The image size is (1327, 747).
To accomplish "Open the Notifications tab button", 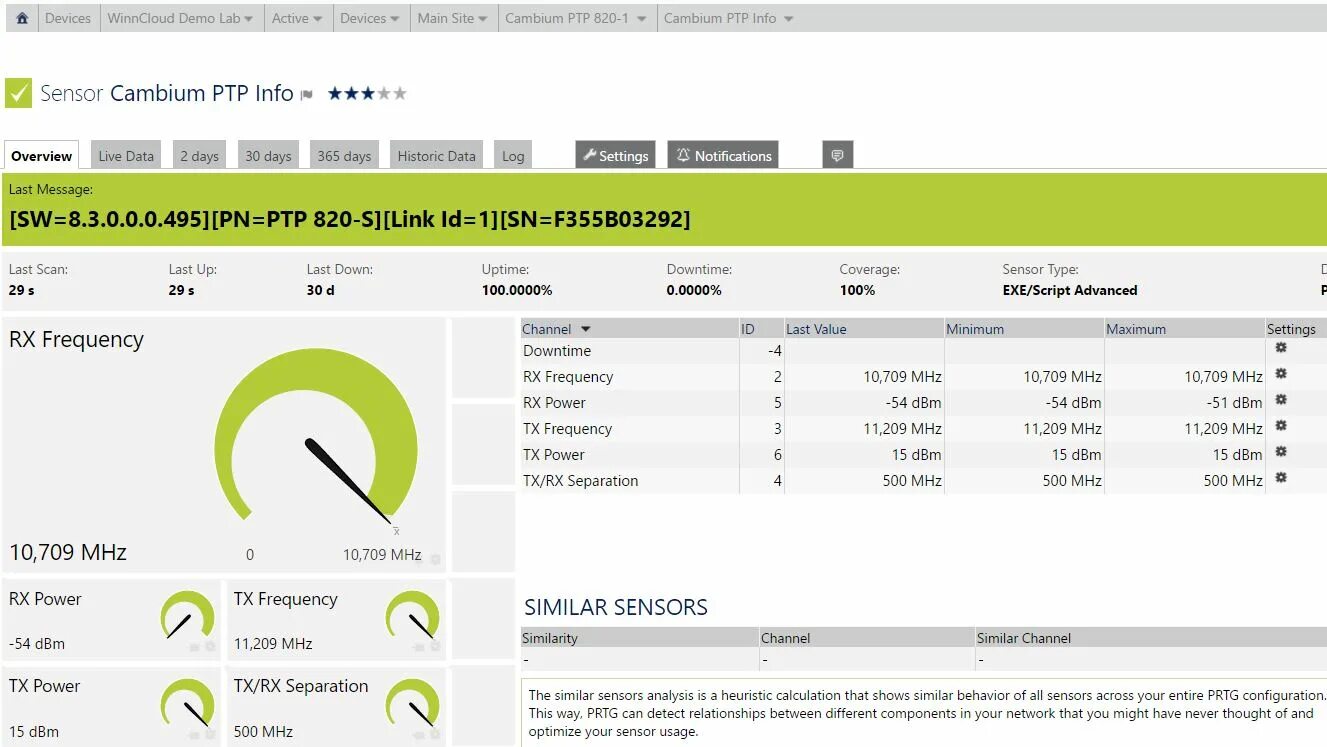I will point(723,155).
